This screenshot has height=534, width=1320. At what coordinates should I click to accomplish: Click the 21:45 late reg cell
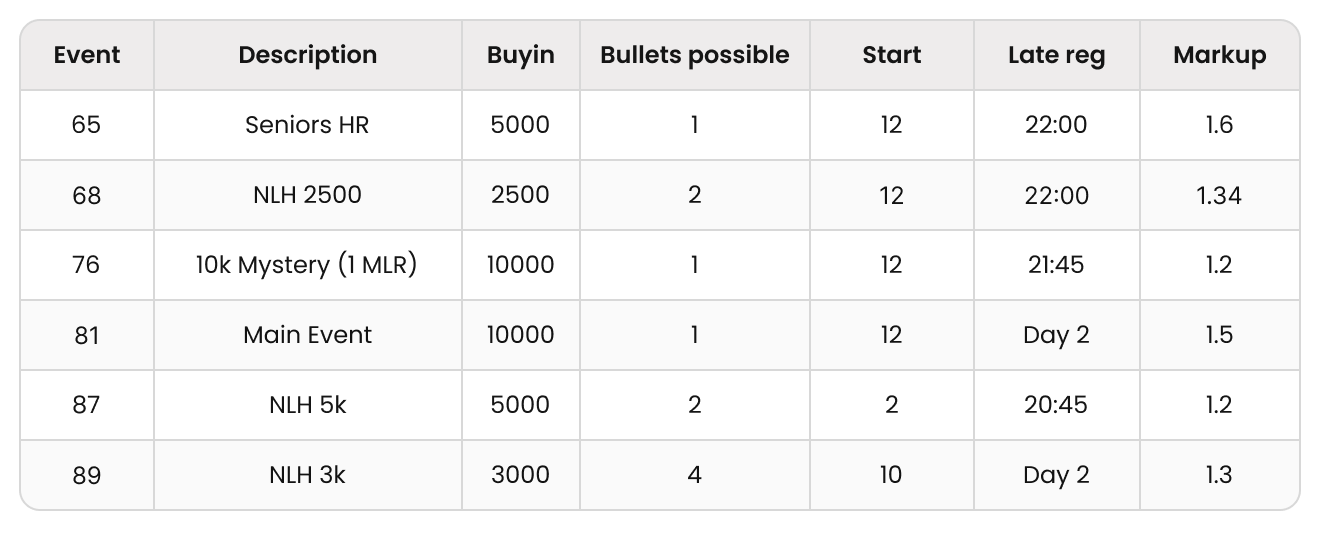[1057, 265]
